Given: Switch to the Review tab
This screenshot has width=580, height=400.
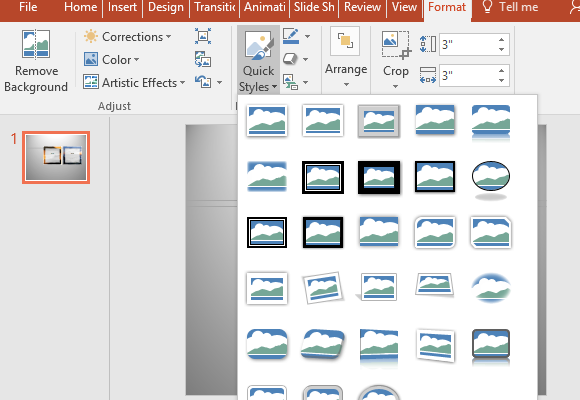Looking at the screenshot, I should (x=362, y=7).
